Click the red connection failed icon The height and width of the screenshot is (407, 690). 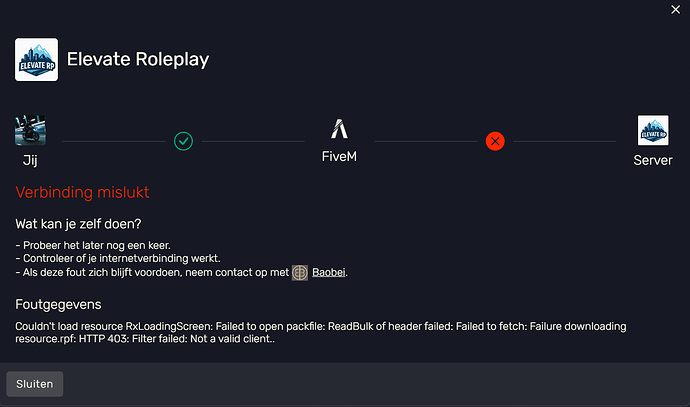(494, 141)
